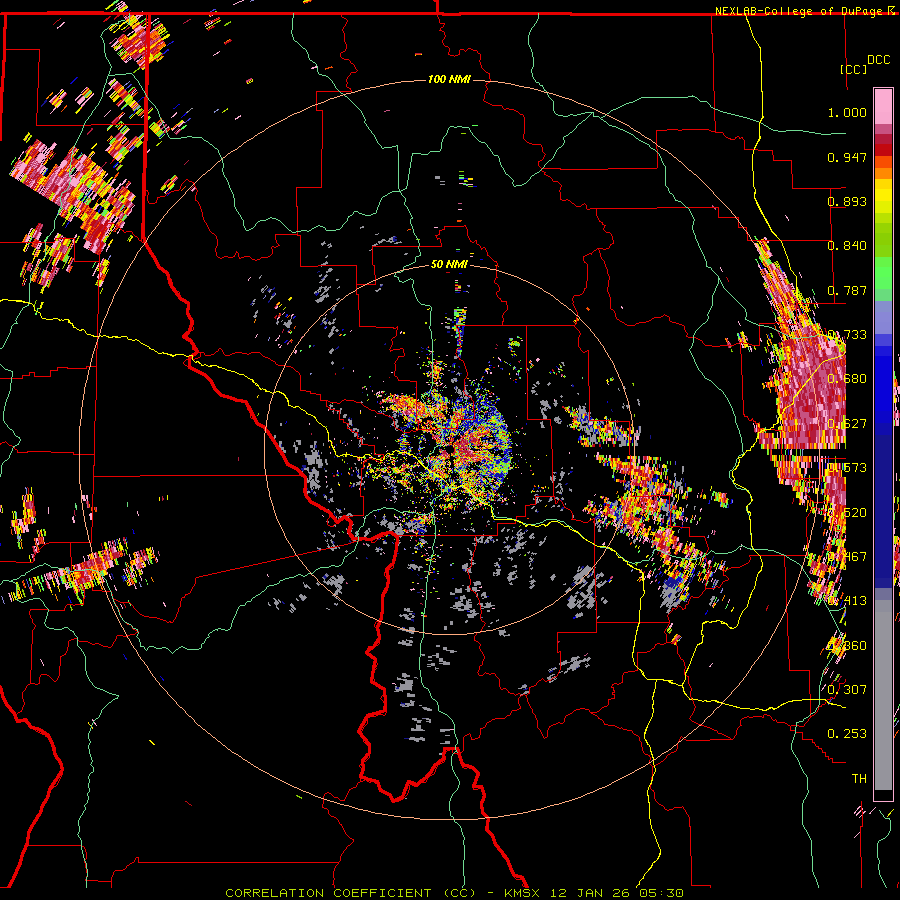Click the 0.253 scale value
This screenshot has height=900, width=900.
(x=847, y=734)
